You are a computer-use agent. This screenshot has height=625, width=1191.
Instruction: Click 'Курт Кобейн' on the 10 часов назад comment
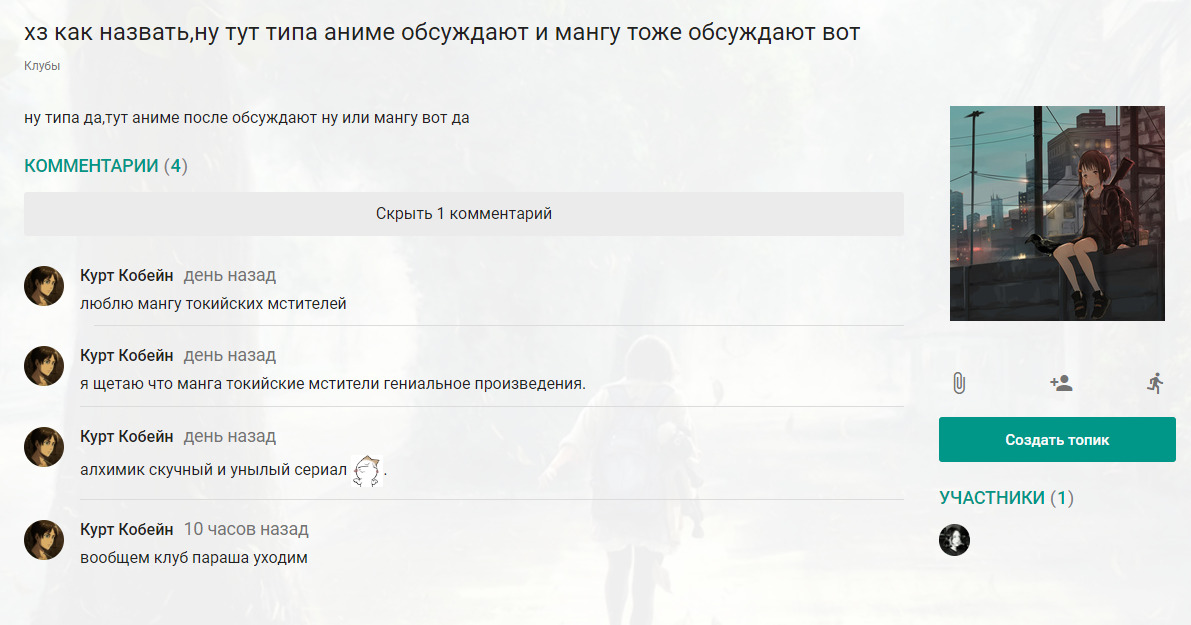[126, 529]
